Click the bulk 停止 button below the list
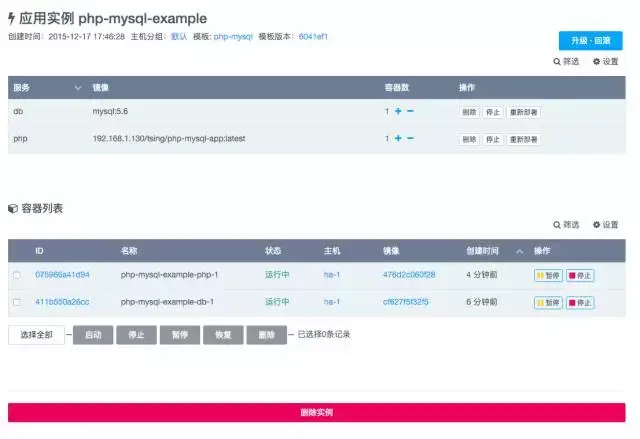Screen dimensions: 640x439 click(x=136, y=335)
